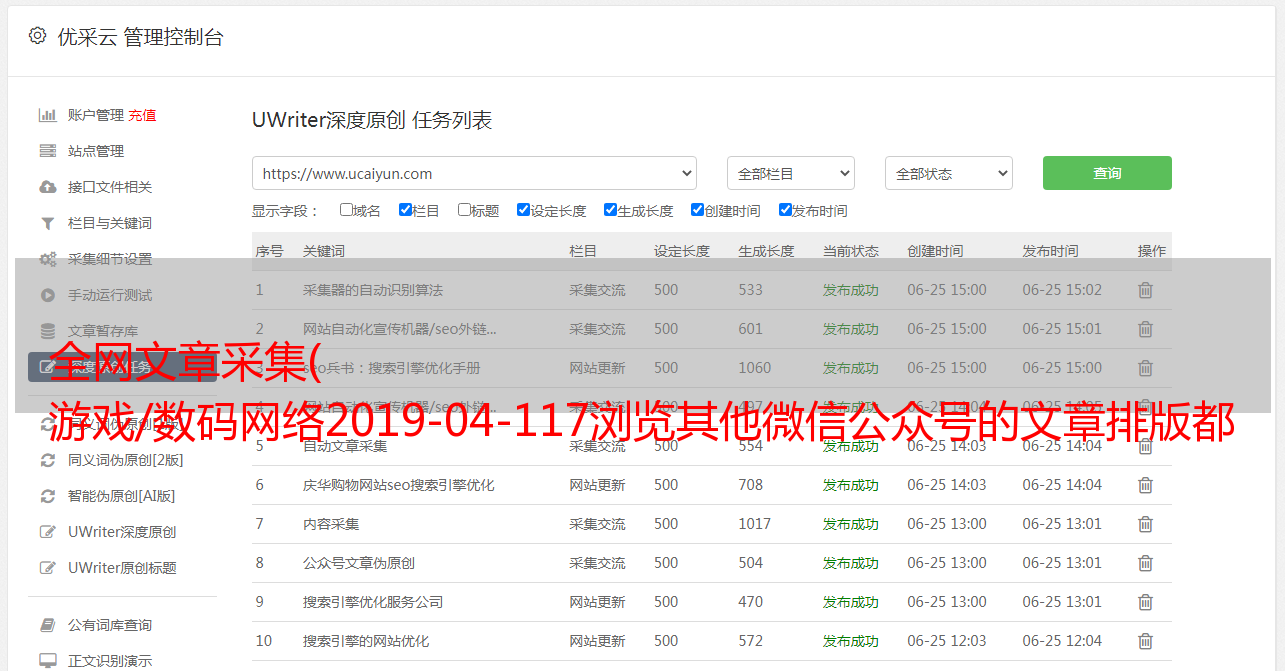This screenshot has width=1285, height=671.
Task: Open 站点管理 in the sidebar
Action: tap(96, 151)
